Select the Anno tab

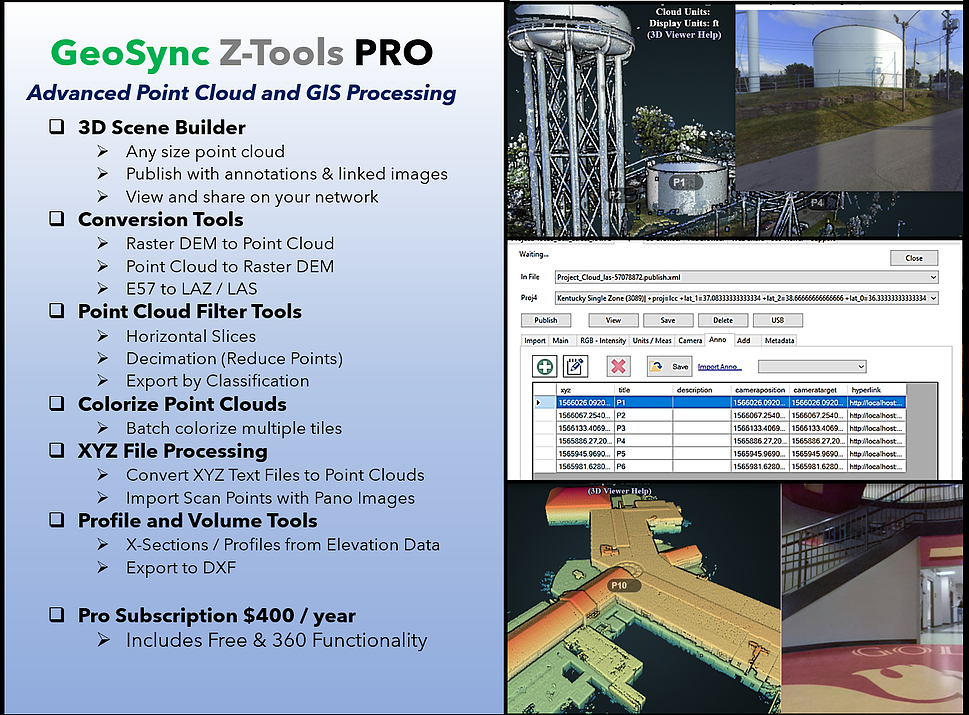(717, 340)
